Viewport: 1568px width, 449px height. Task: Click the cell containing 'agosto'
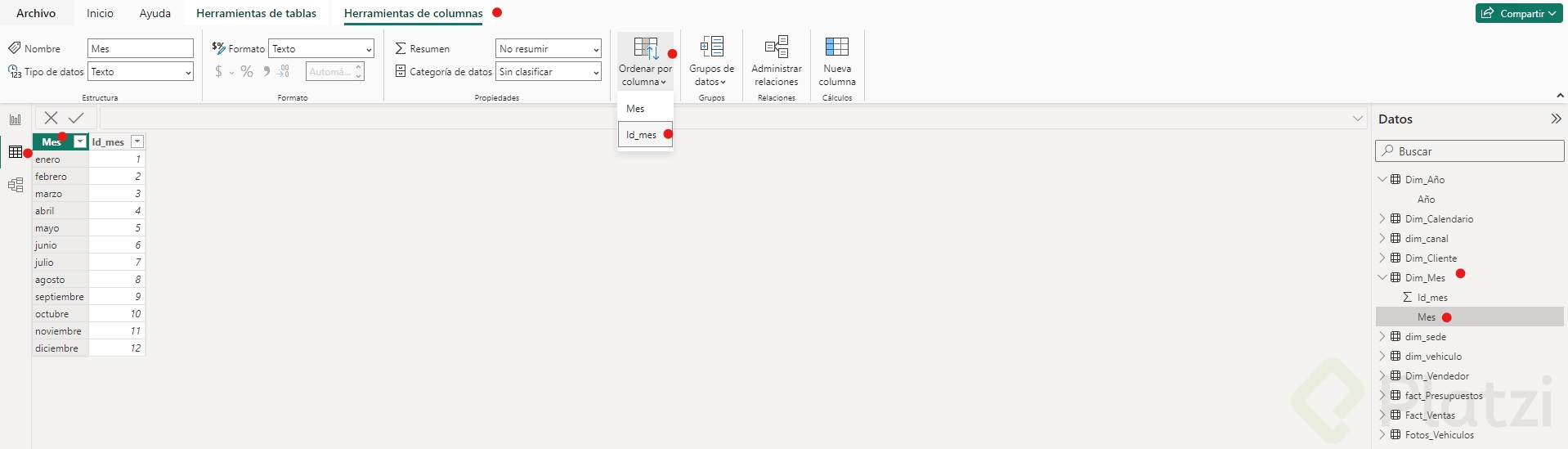point(60,280)
